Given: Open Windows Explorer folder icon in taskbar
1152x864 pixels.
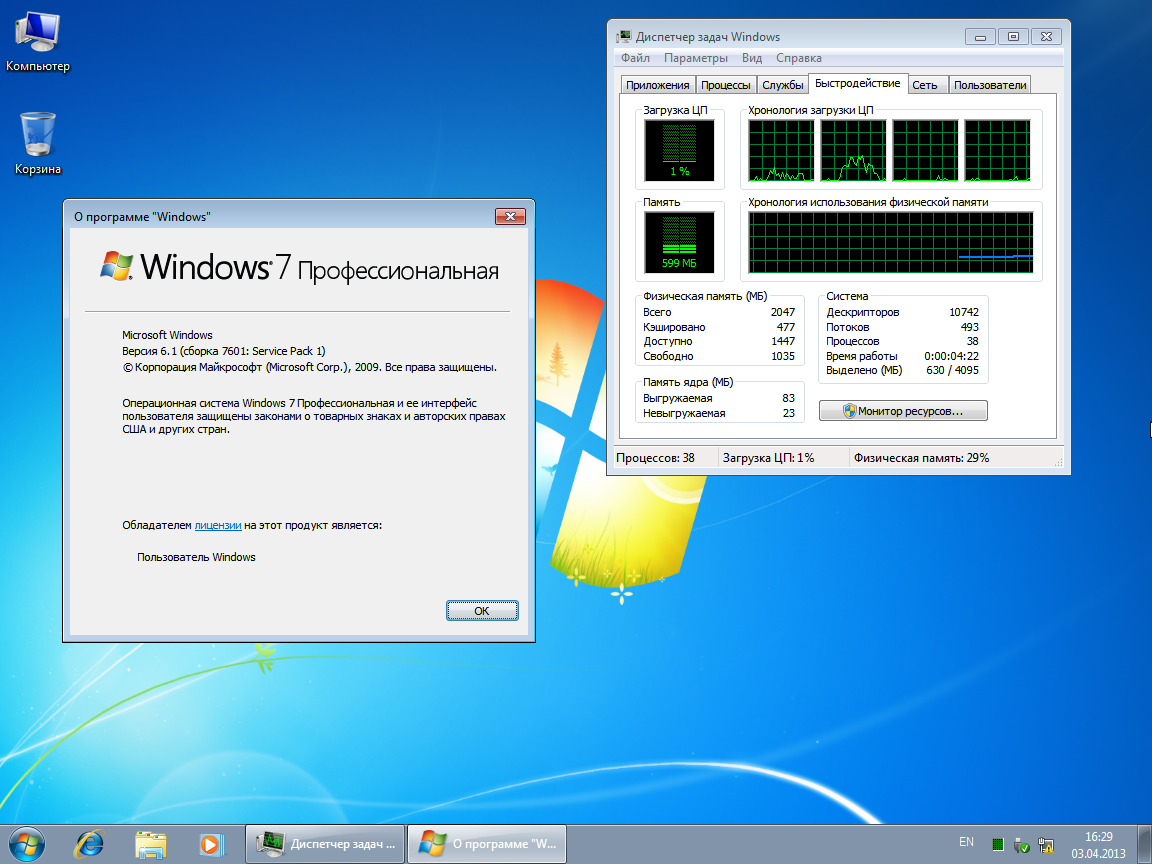Looking at the screenshot, I should (150, 843).
